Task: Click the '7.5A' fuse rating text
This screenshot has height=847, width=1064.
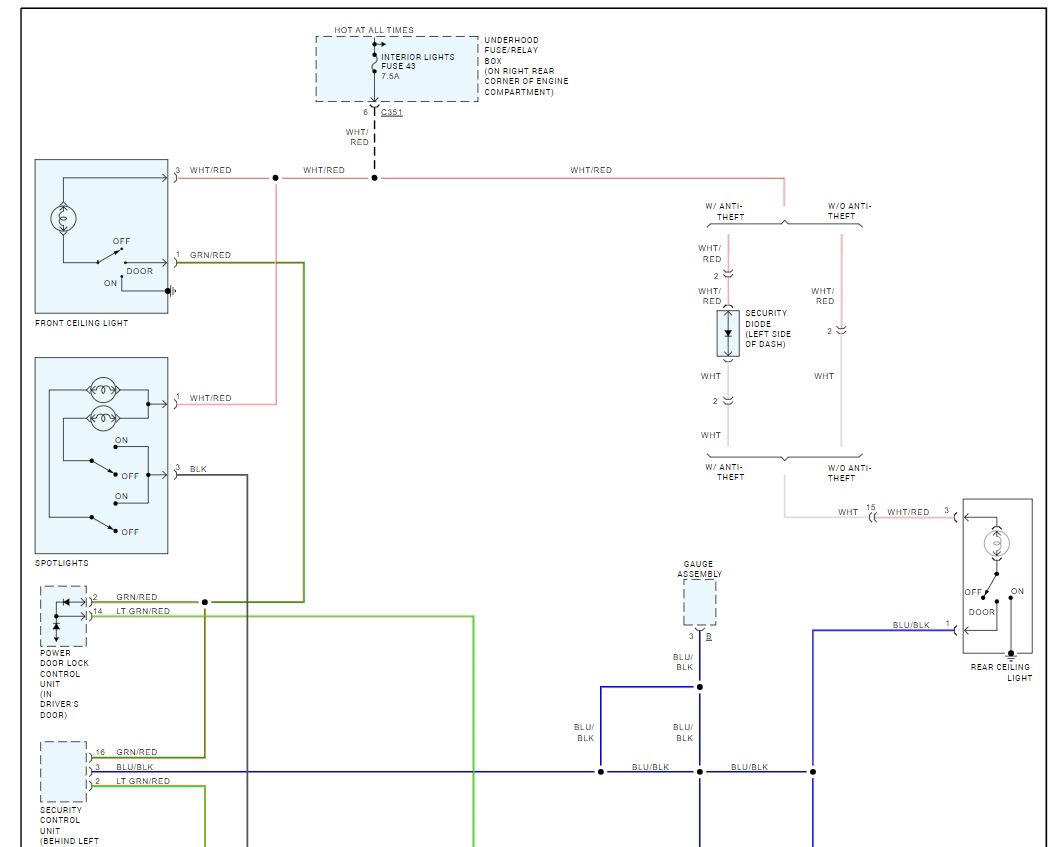Action: point(390,76)
